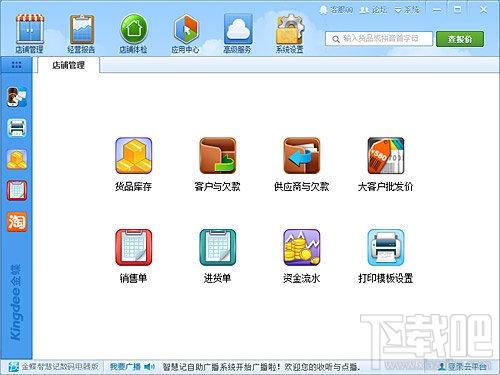Open the 论坛 forum link
The image size is (500, 375).
coord(374,10)
